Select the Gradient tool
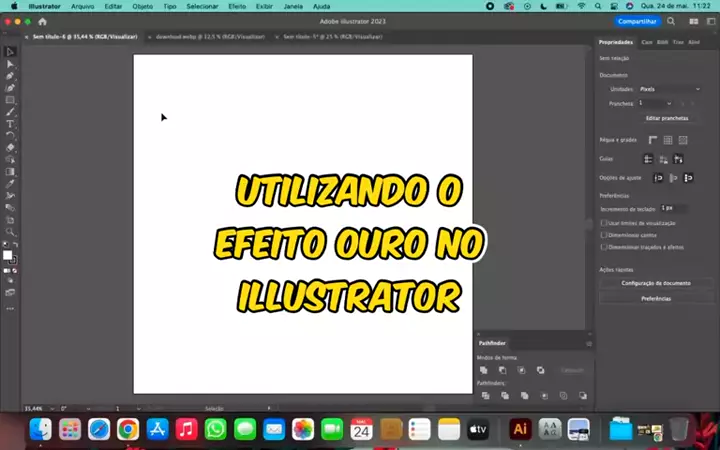The image size is (720, 450). [10, 172]
